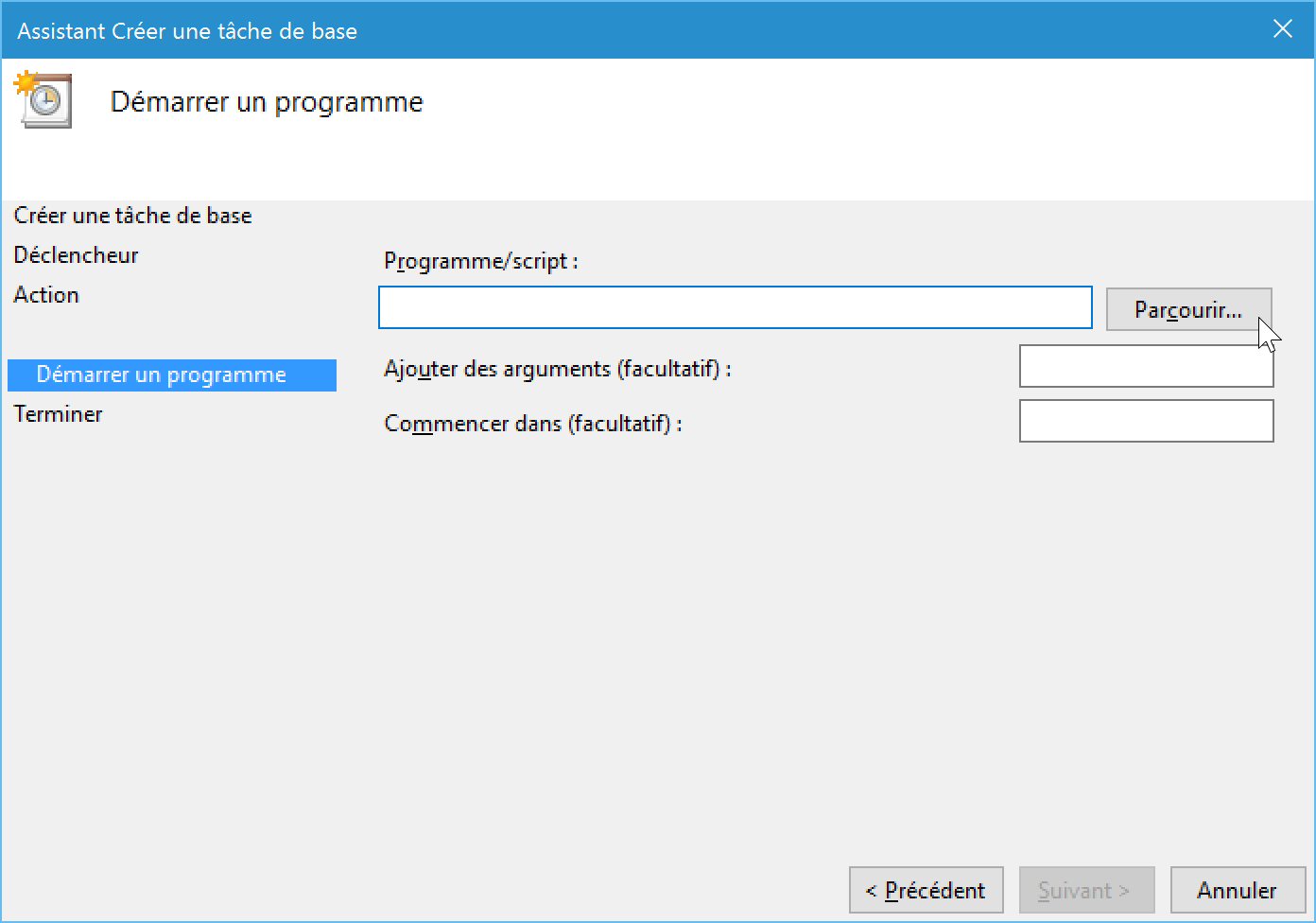Open the Terminer step in sidebar
The width and height of the screenshot is (1316, 923).
pos(58,414)
